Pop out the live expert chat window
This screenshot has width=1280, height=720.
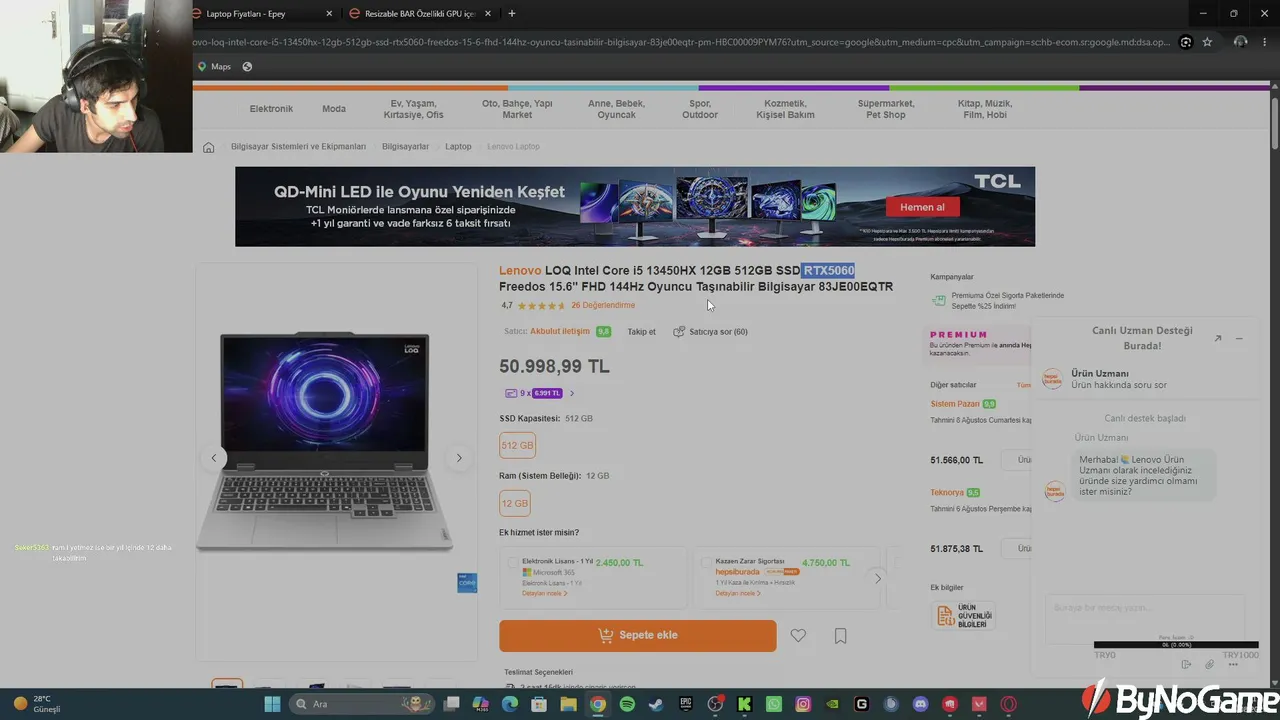tap(1217, 338)
